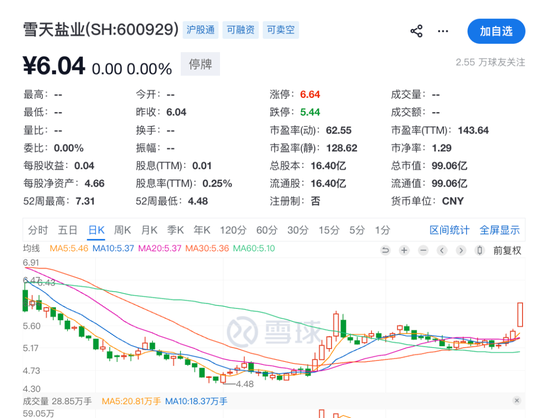The width and height of the screenshot is (550, 418).
Task: Click the 沪股通 tag
Action: point(201,30)
